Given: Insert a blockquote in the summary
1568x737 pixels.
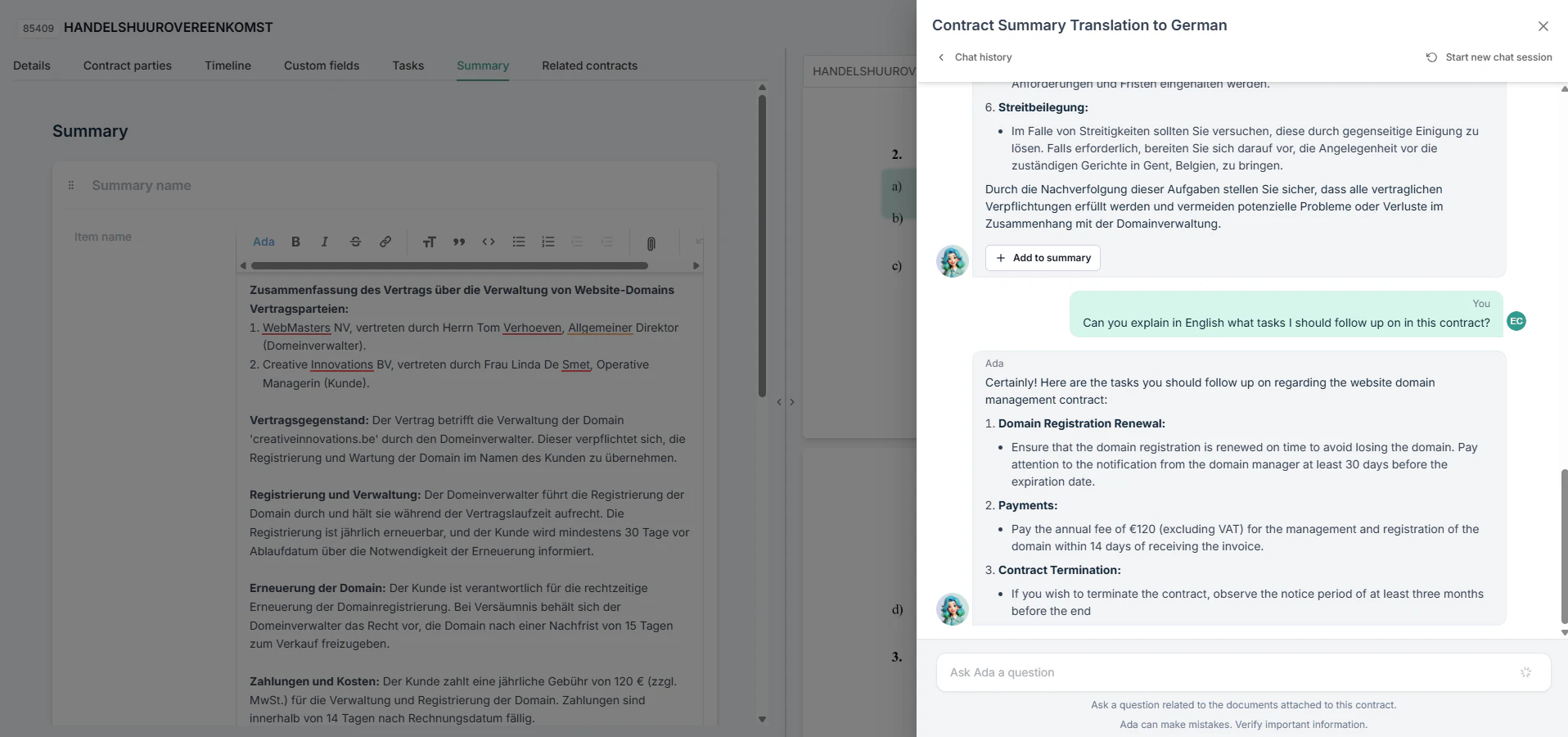Looking at the screenshot, I should click(458, 242).
